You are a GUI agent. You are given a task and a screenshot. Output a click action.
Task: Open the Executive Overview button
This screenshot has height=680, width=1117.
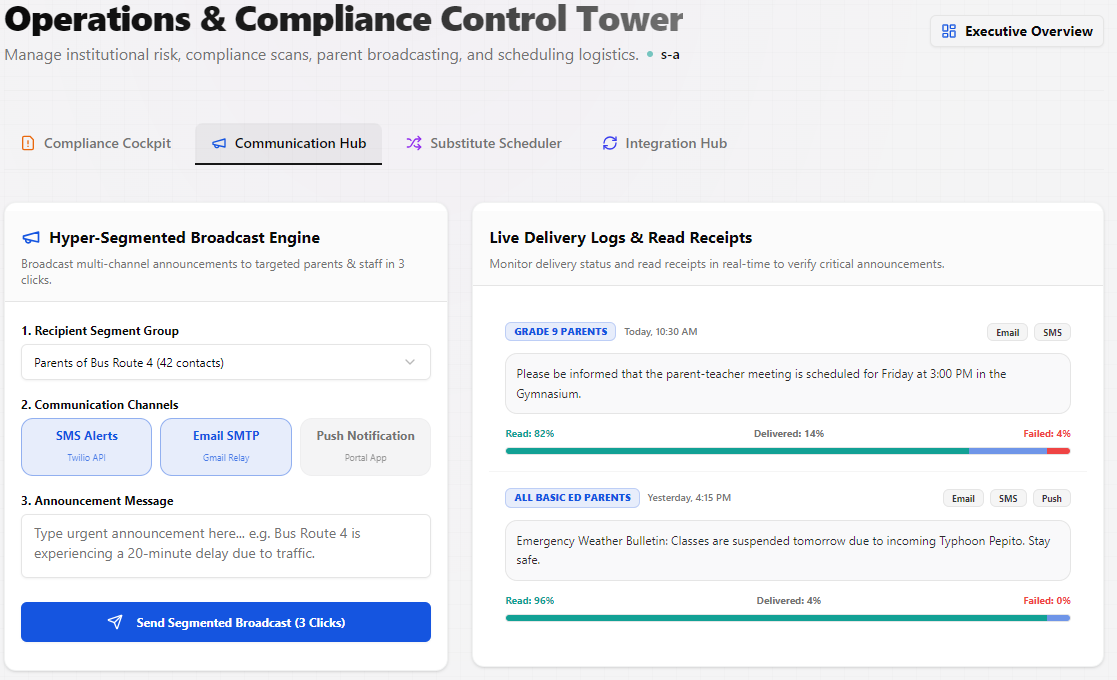tap(1017, 31)
